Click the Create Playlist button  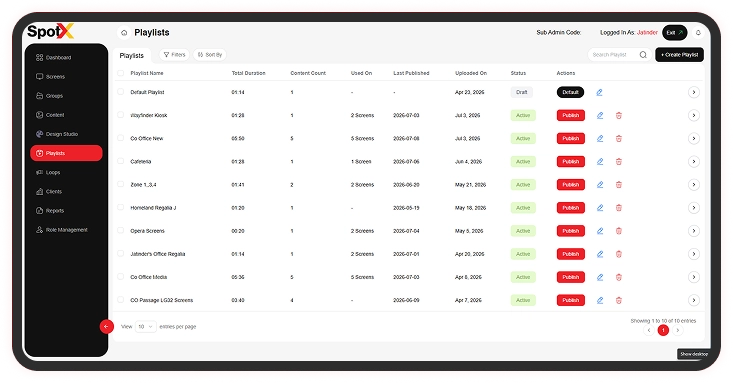(x=679, y=55)
